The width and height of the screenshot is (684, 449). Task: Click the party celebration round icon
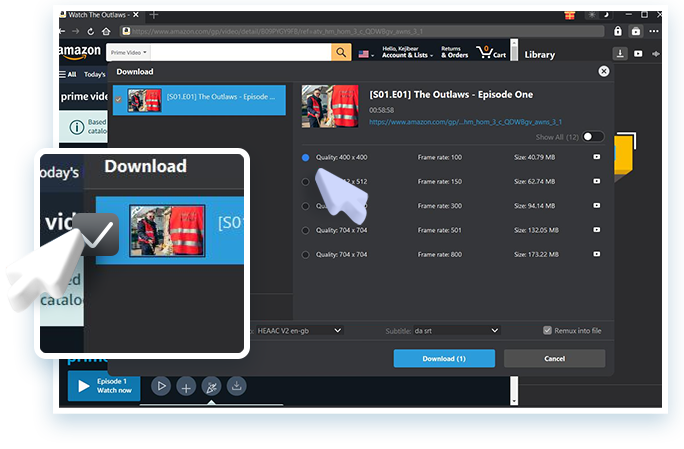pyautogui.click(x=212, y=387)
